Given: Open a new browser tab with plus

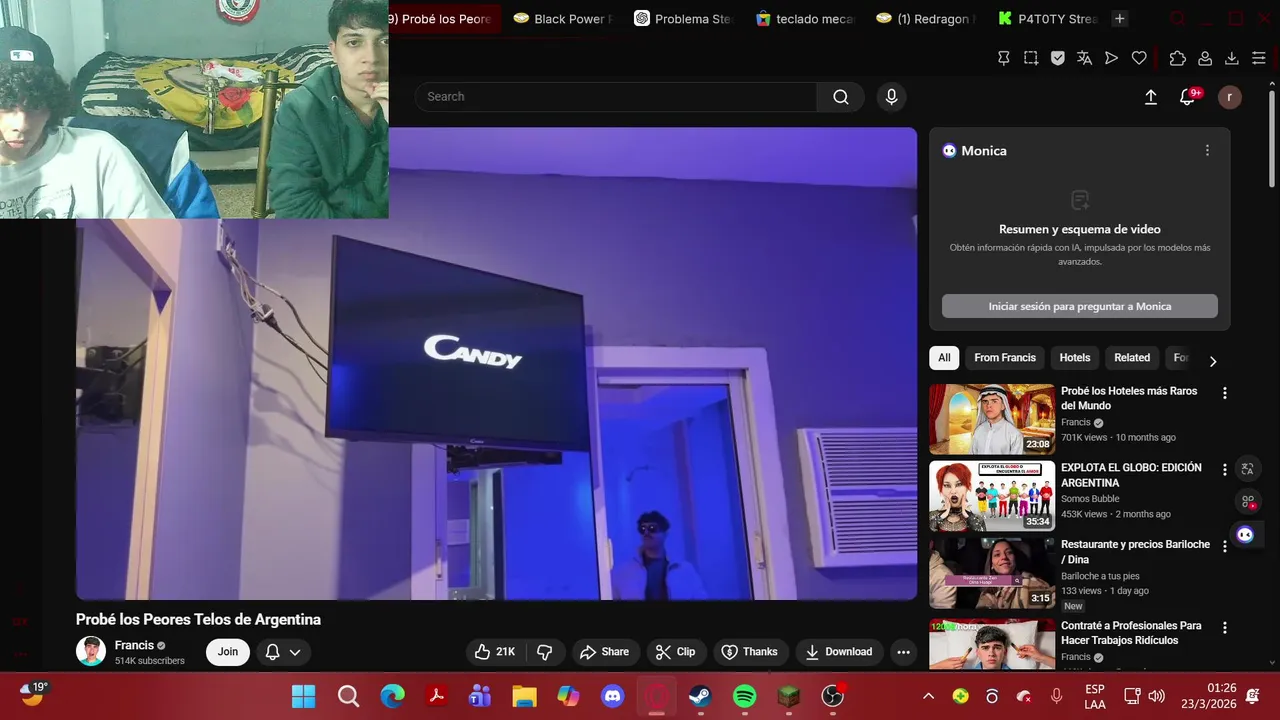Looking at the screenshot, I should 1119,19.
